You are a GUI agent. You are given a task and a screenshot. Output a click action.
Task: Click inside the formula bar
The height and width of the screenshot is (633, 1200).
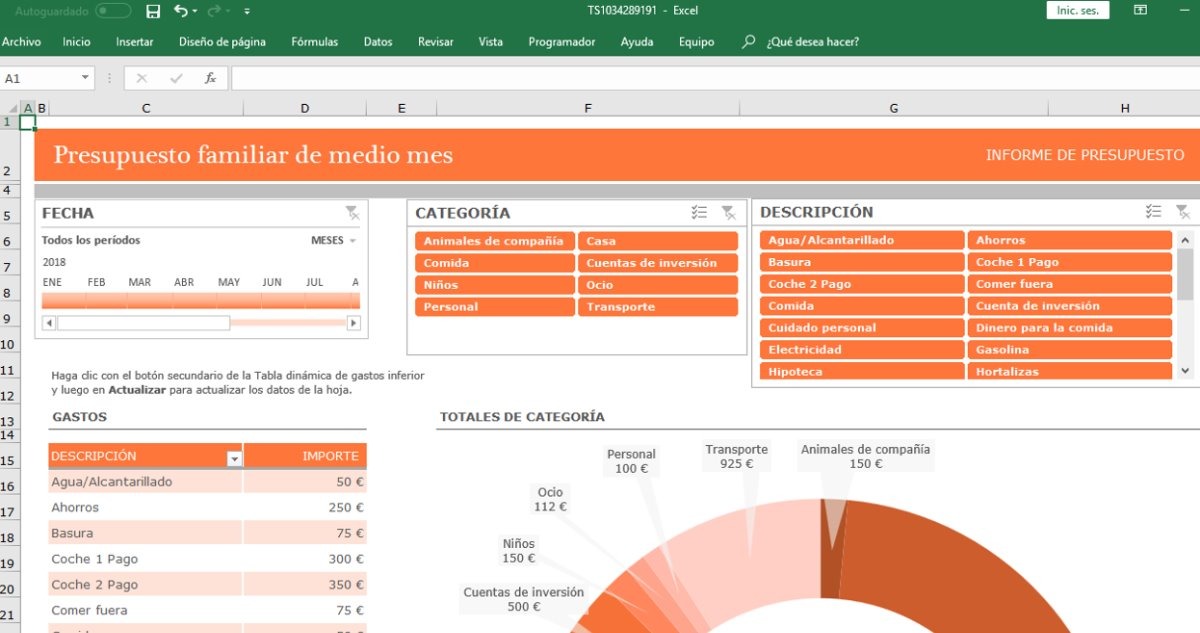(714, 78)
